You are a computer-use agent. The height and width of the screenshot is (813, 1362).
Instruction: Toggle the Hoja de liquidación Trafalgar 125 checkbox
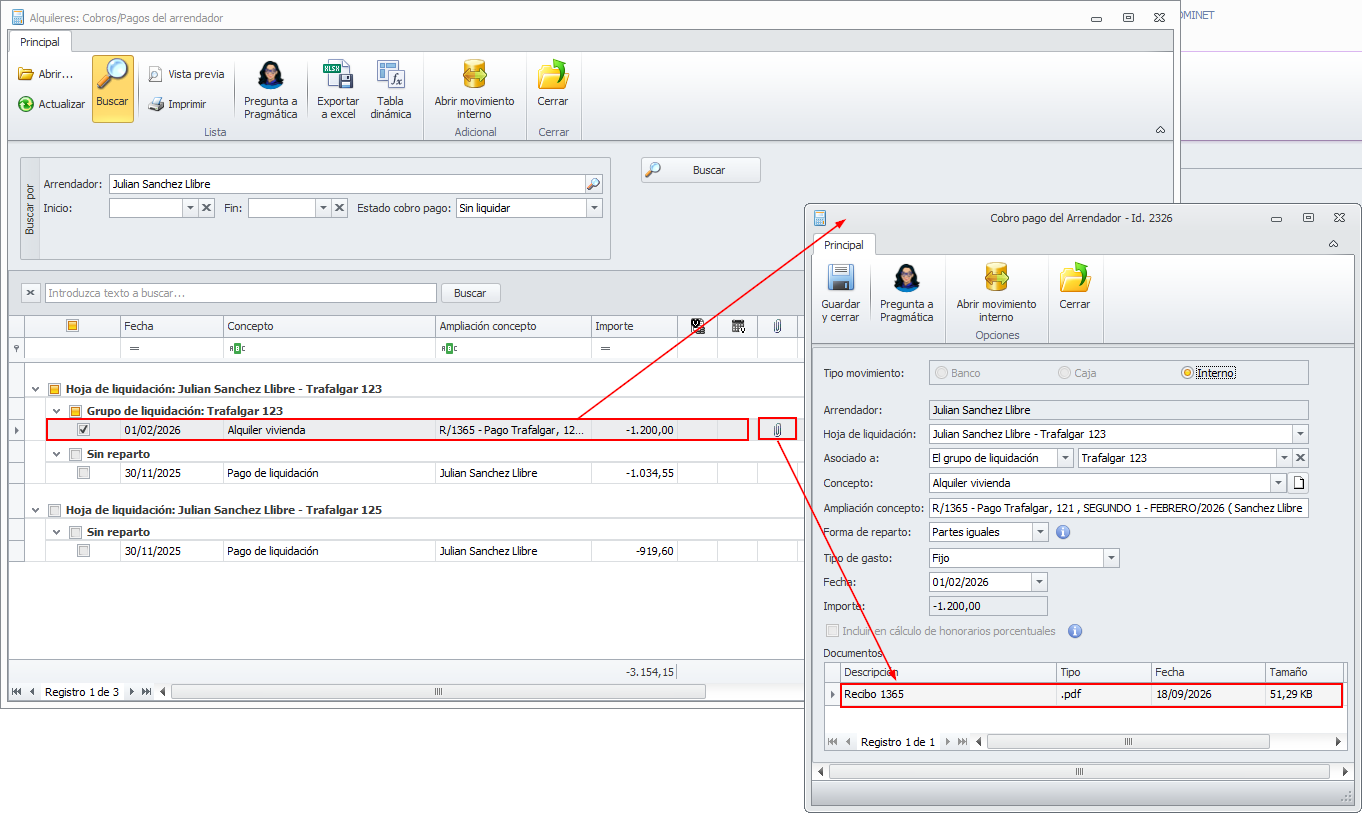click(55, 510)
